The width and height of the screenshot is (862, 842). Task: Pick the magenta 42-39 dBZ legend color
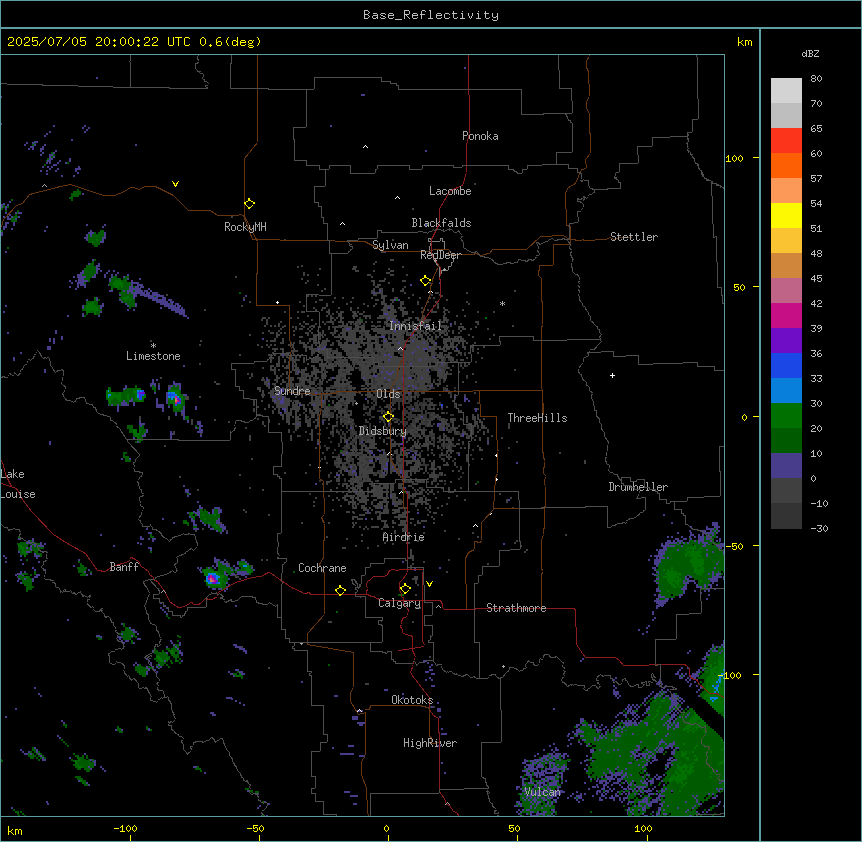pos(786,315)
